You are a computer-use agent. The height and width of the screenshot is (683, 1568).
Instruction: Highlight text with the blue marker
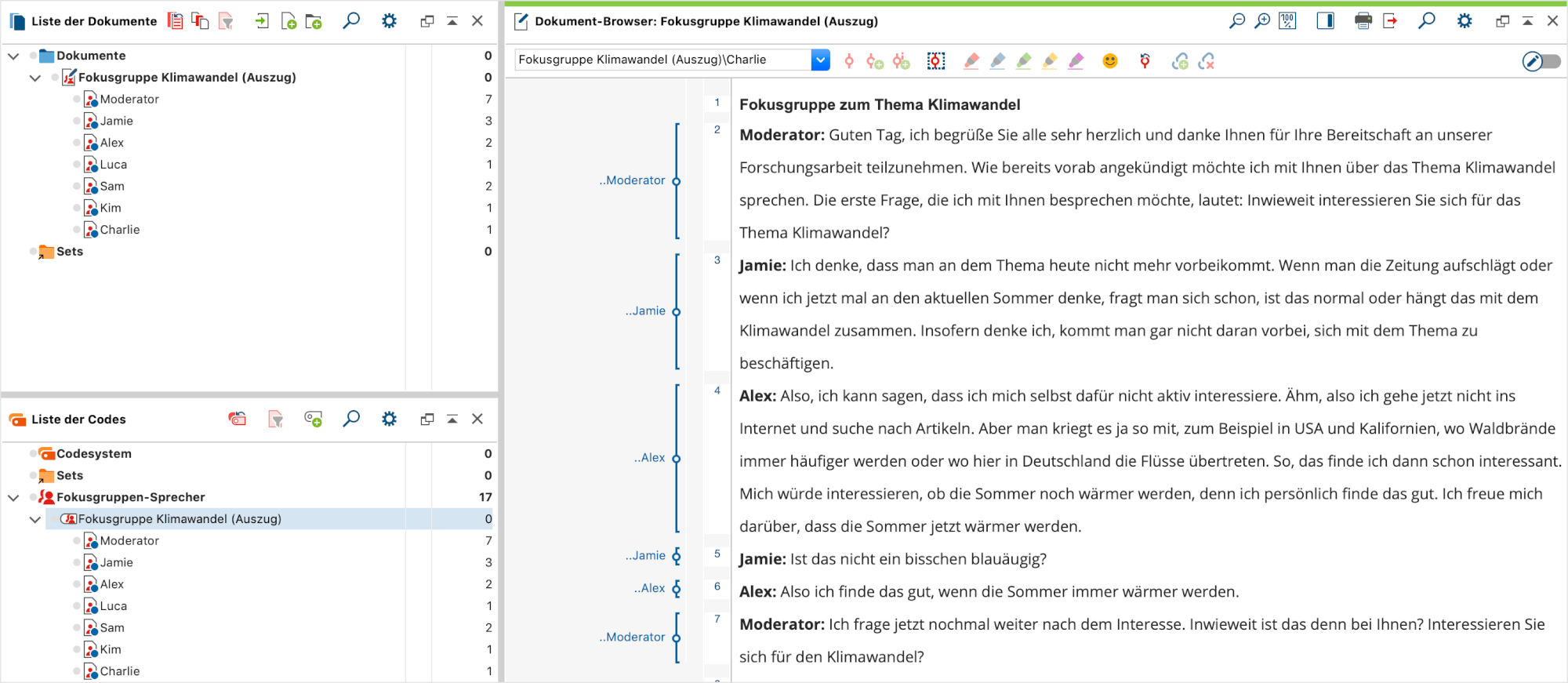(x=998, y=61)
